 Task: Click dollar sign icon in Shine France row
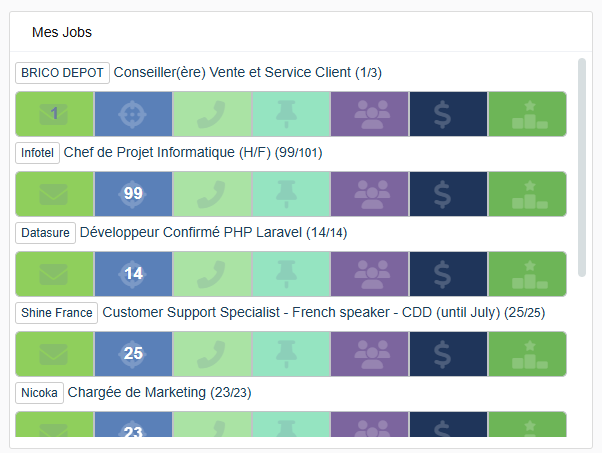point(448,354)
